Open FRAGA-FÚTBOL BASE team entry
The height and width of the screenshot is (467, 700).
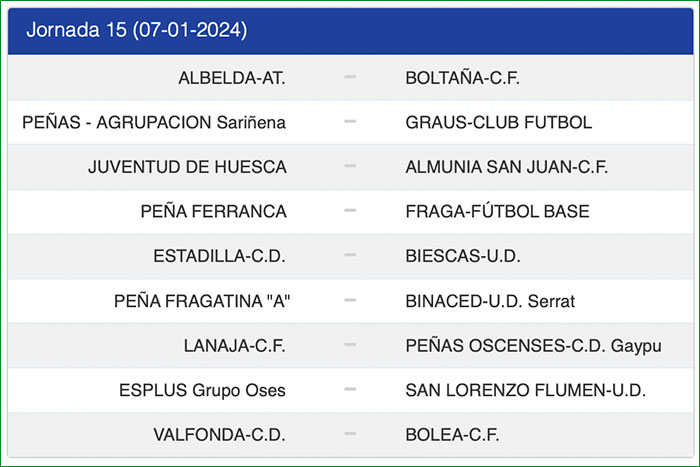point(497,212)
